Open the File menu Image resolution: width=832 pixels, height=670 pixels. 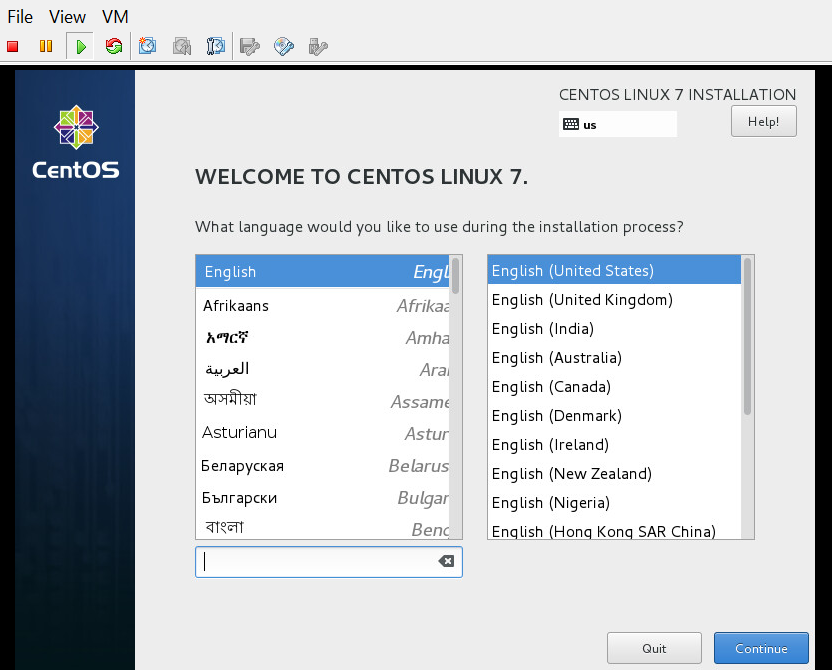pyautogui.click(x=20, y=17)
